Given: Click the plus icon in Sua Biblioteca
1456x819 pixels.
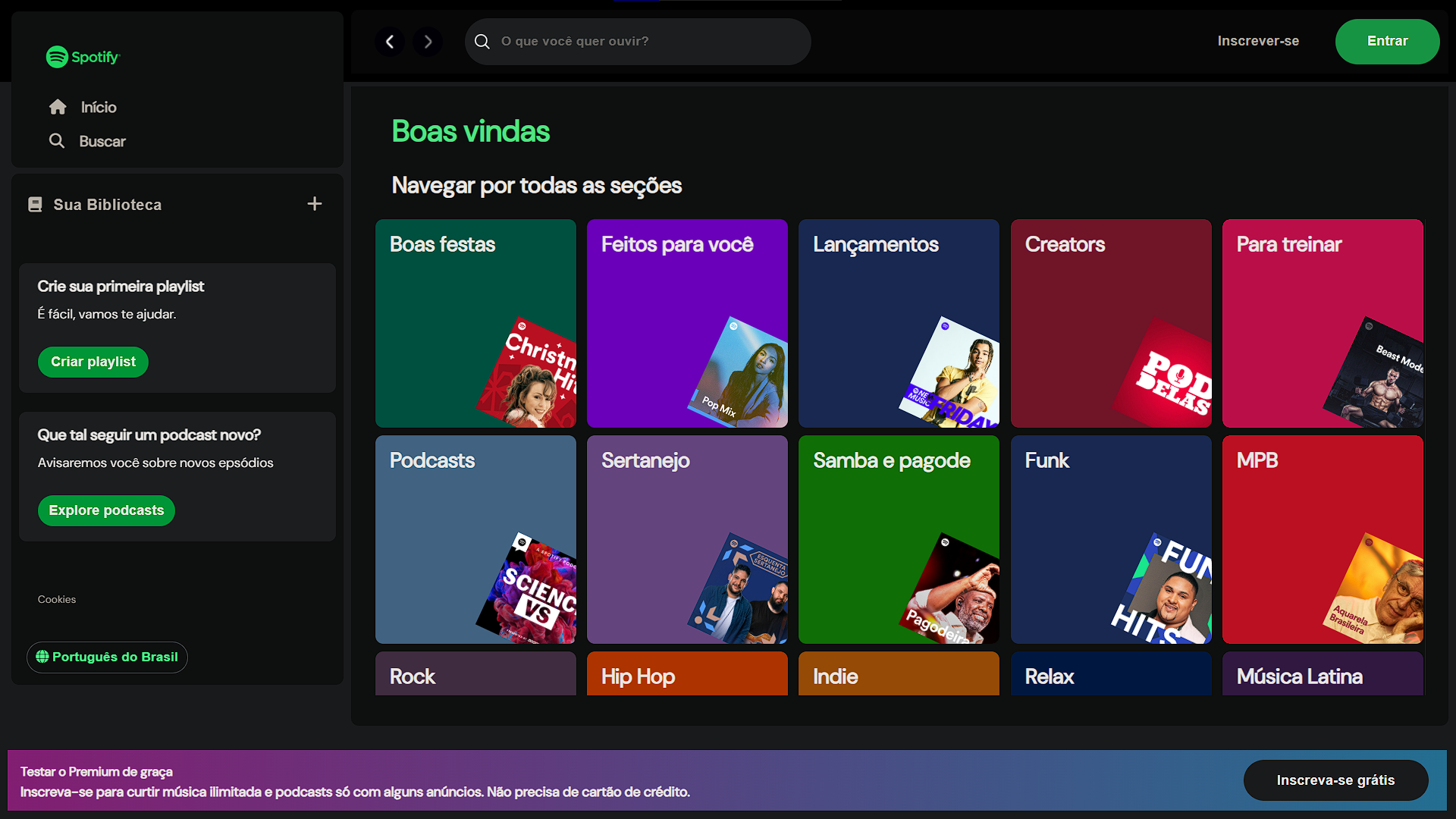Looking at the screenshot, I should (315, 204).
